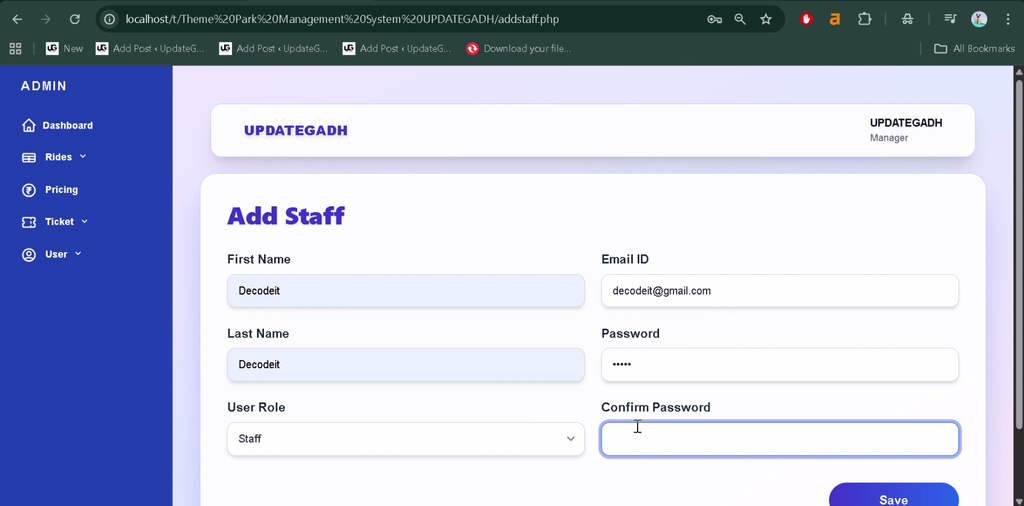Open the 'New' bookmark

(x=64, y=48)
